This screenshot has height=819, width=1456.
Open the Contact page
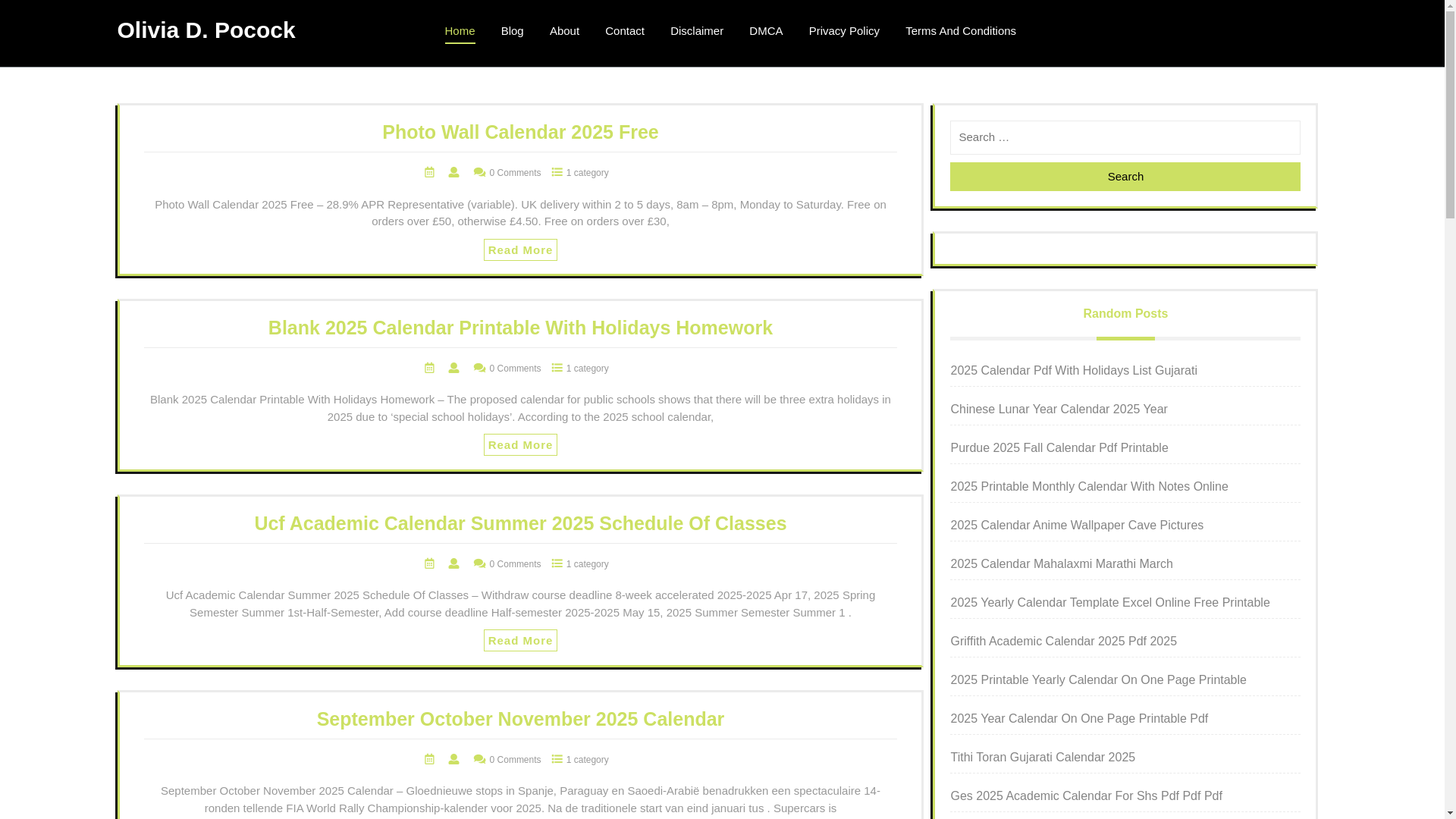625,31
